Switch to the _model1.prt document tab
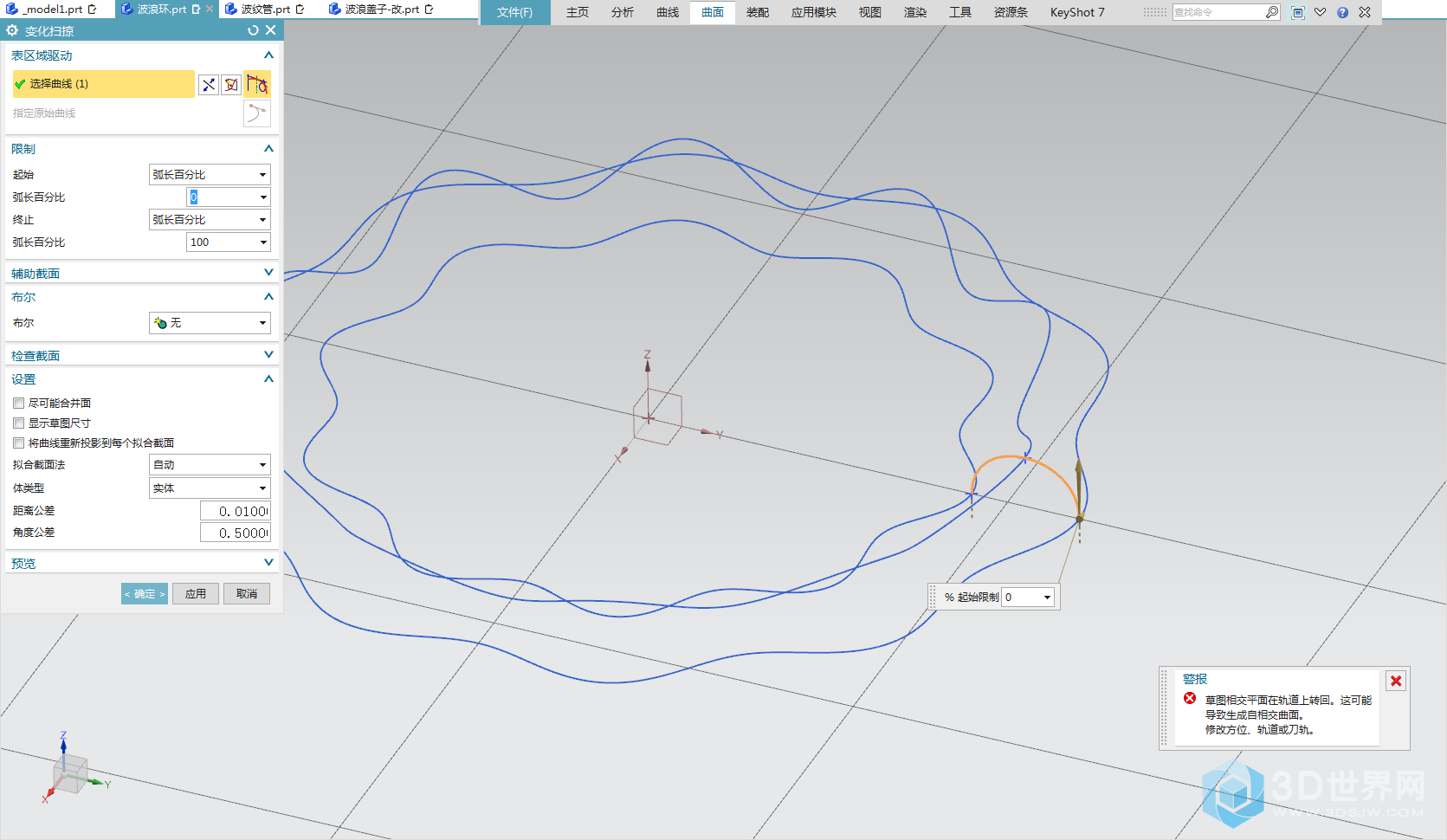1447x840 pixels. click(x=52, y=9)
